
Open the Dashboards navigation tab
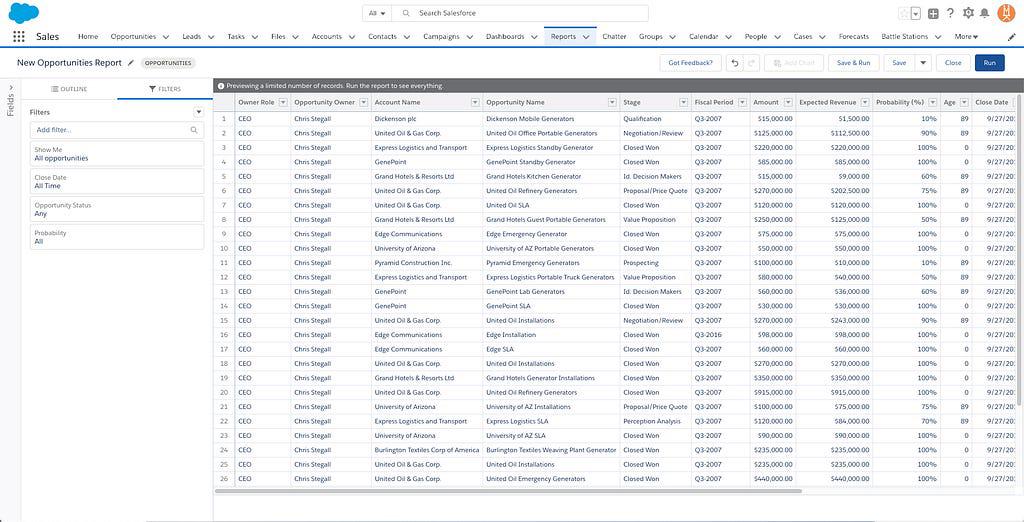(505, 37)
